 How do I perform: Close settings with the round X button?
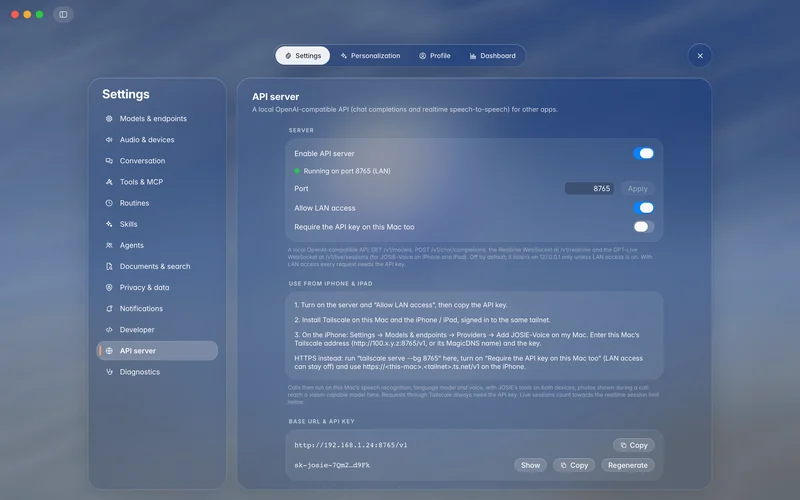pos(700,56)
